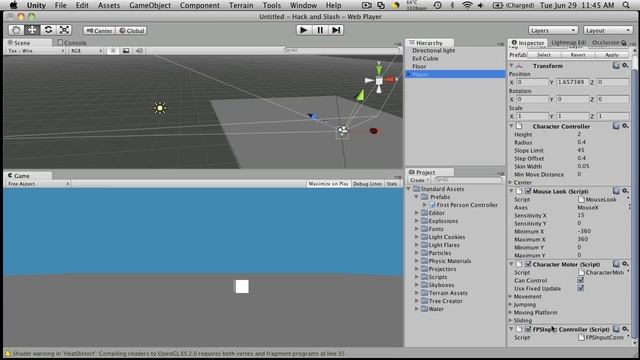Toggle scene audio speaker icon

[x=139, y=51]
